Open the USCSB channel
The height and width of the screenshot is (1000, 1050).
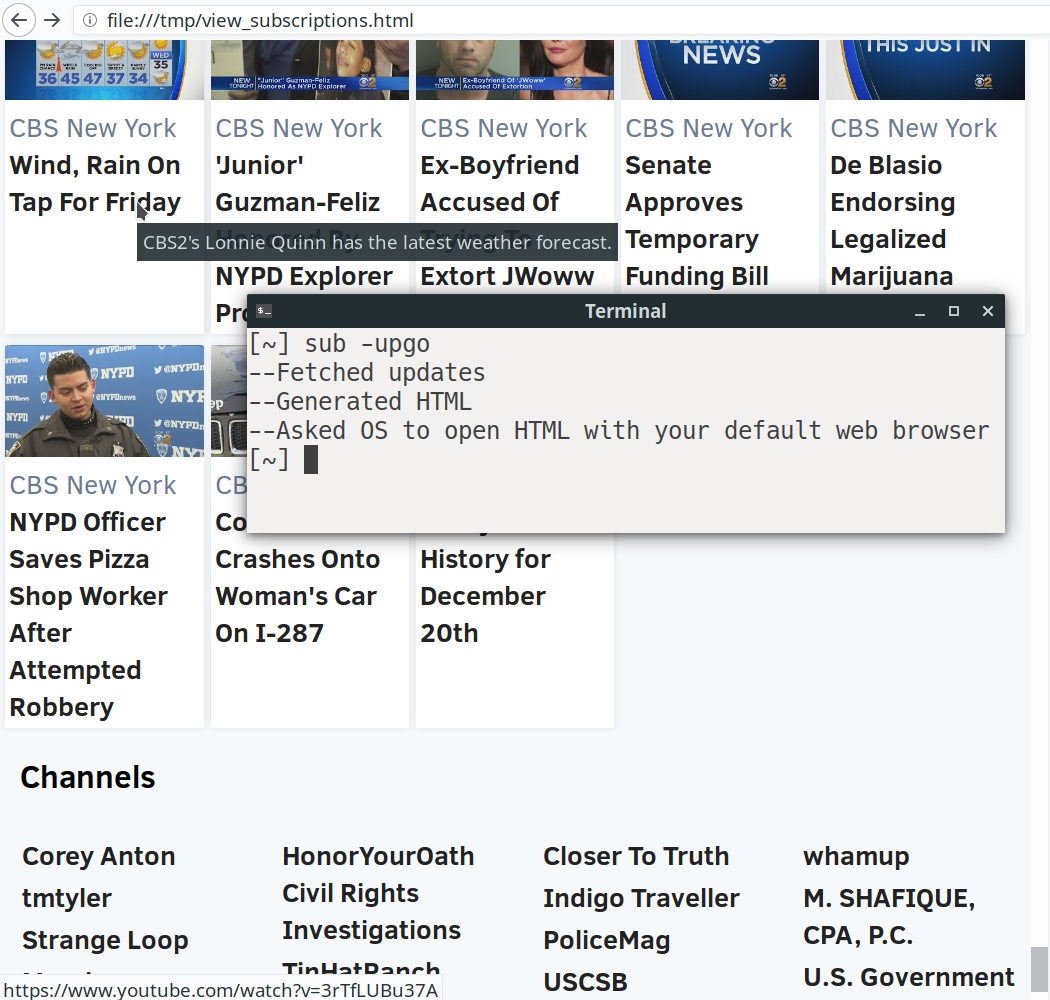tap(585, 983)
